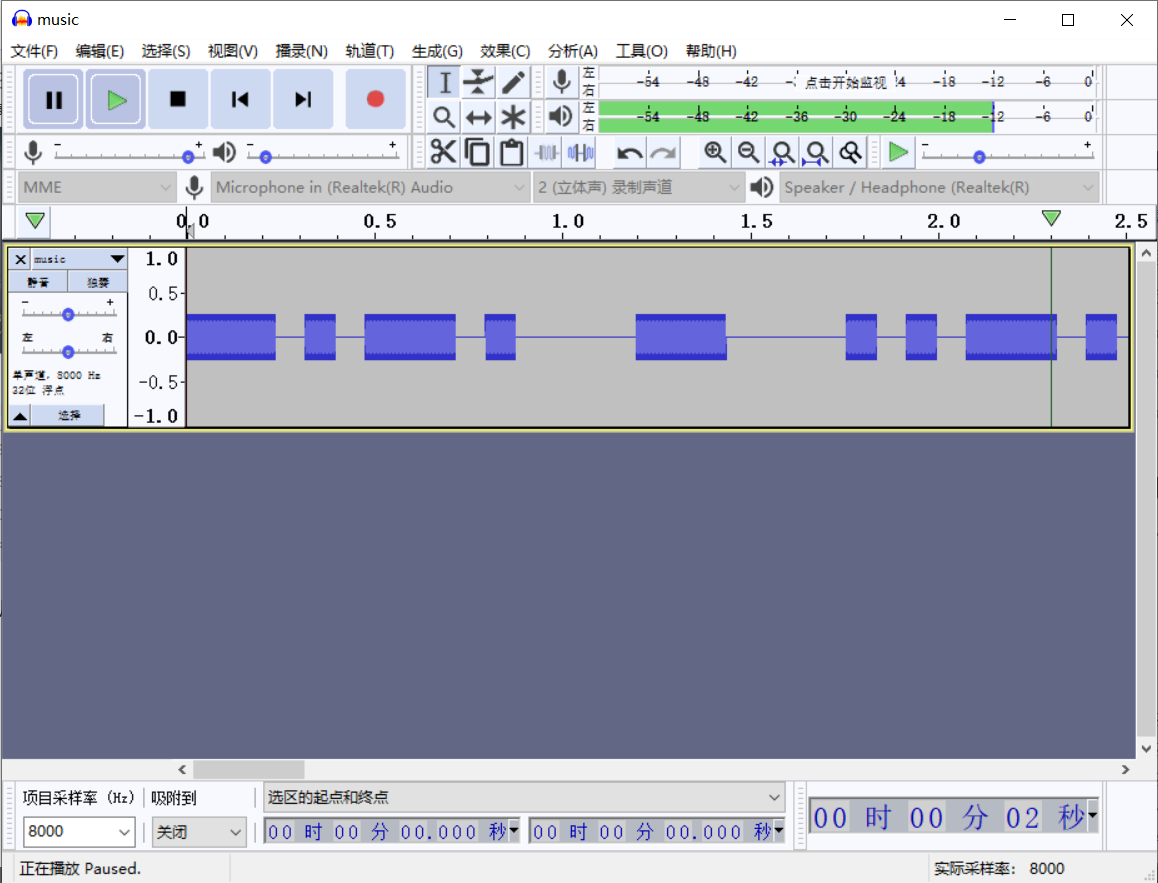
Task: Redo the last undone action
Action: (x=663, y=152)
